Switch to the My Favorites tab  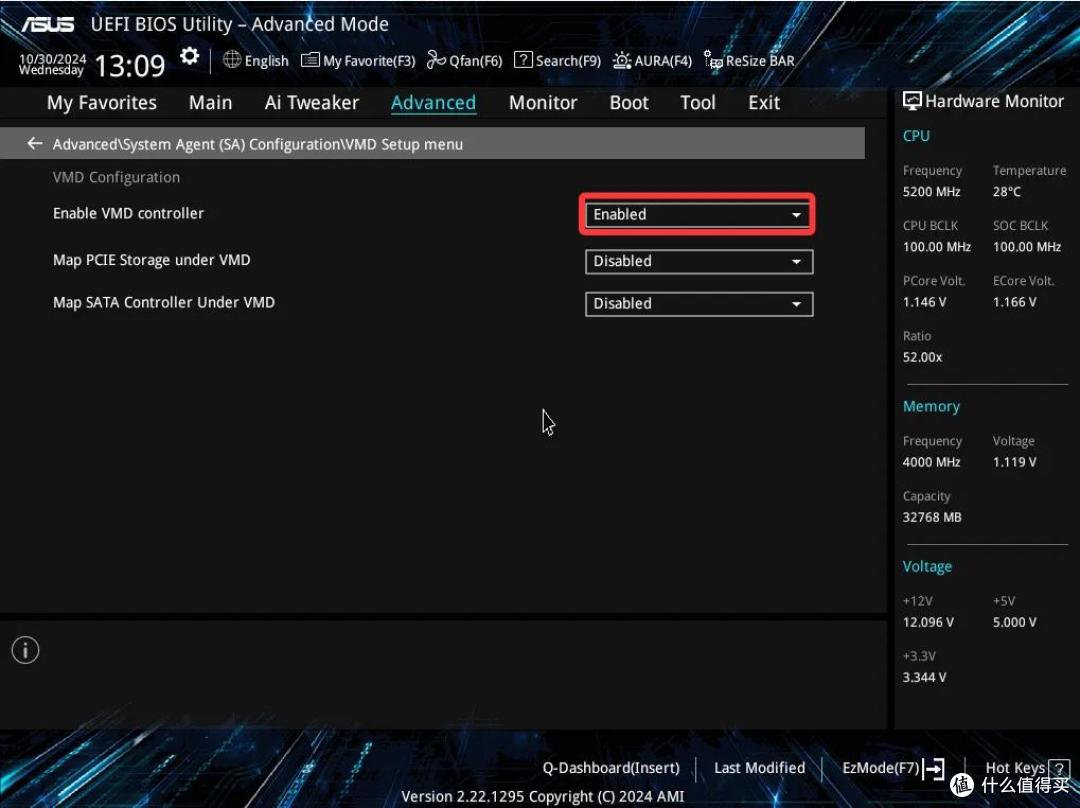click(x=102, y=103)
